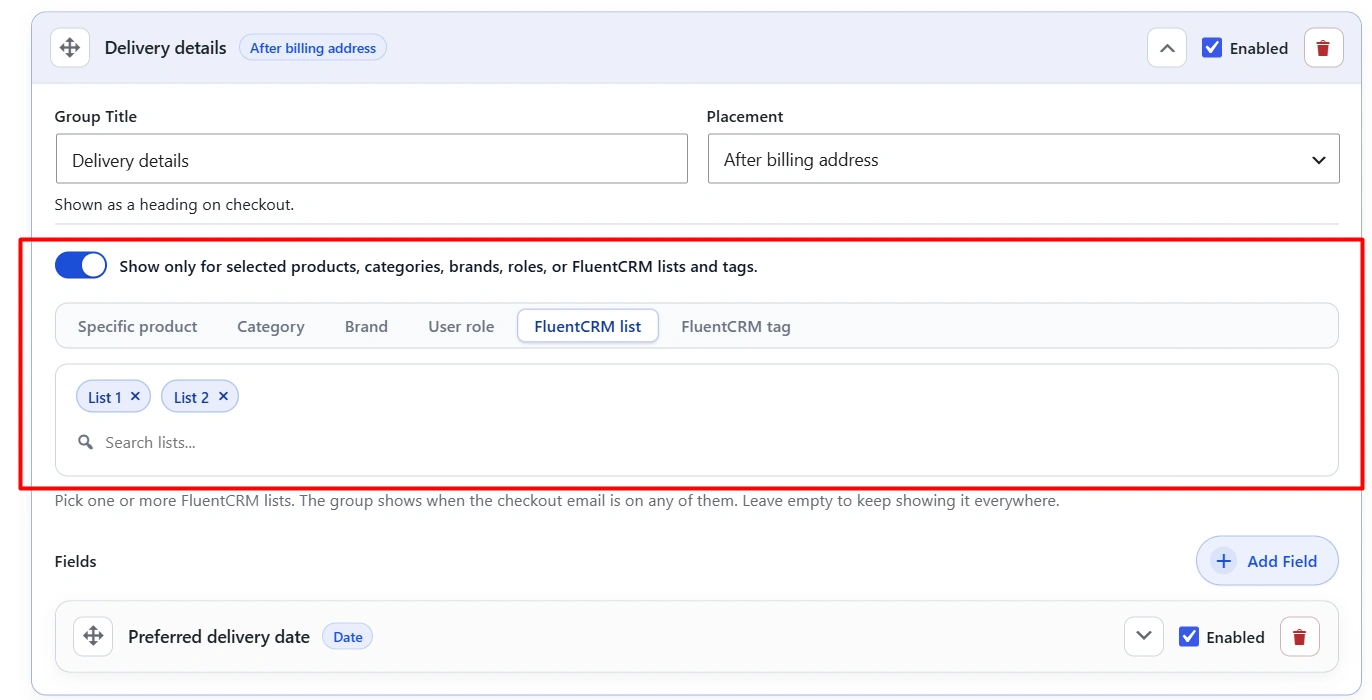1372x700 pixels.
Task: Switch off the Show only for selected toggle
Action: coord(81,266)
